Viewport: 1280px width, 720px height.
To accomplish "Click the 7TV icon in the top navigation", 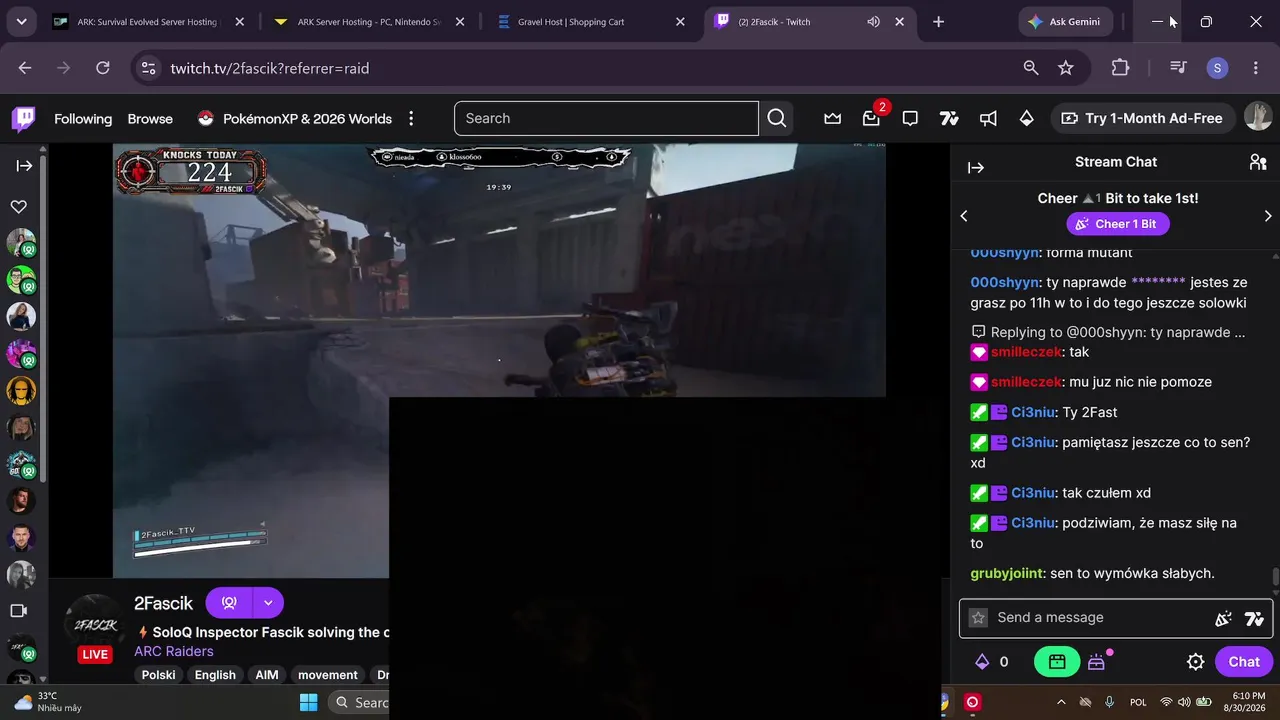I will pyautogui.click(x=949, y=119).
